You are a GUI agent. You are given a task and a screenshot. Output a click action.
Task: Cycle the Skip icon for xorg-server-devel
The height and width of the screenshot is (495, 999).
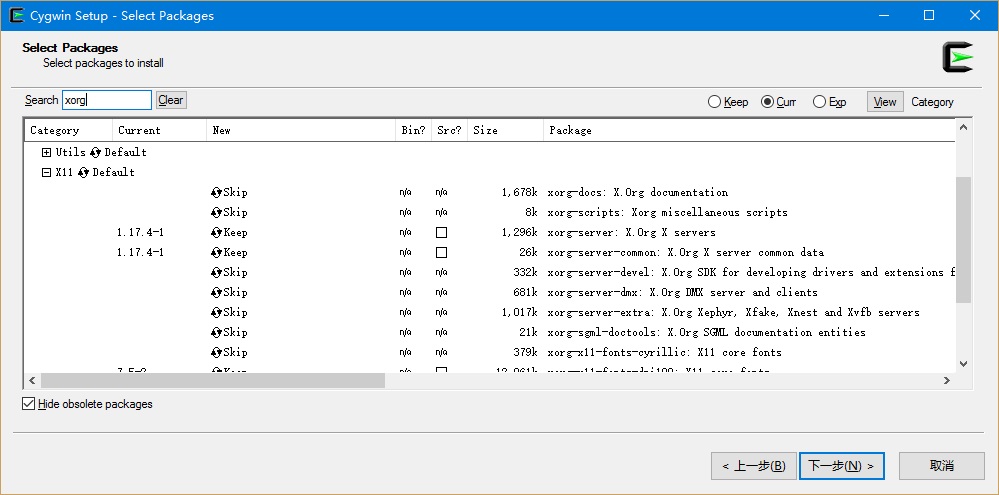pos(216,272)
